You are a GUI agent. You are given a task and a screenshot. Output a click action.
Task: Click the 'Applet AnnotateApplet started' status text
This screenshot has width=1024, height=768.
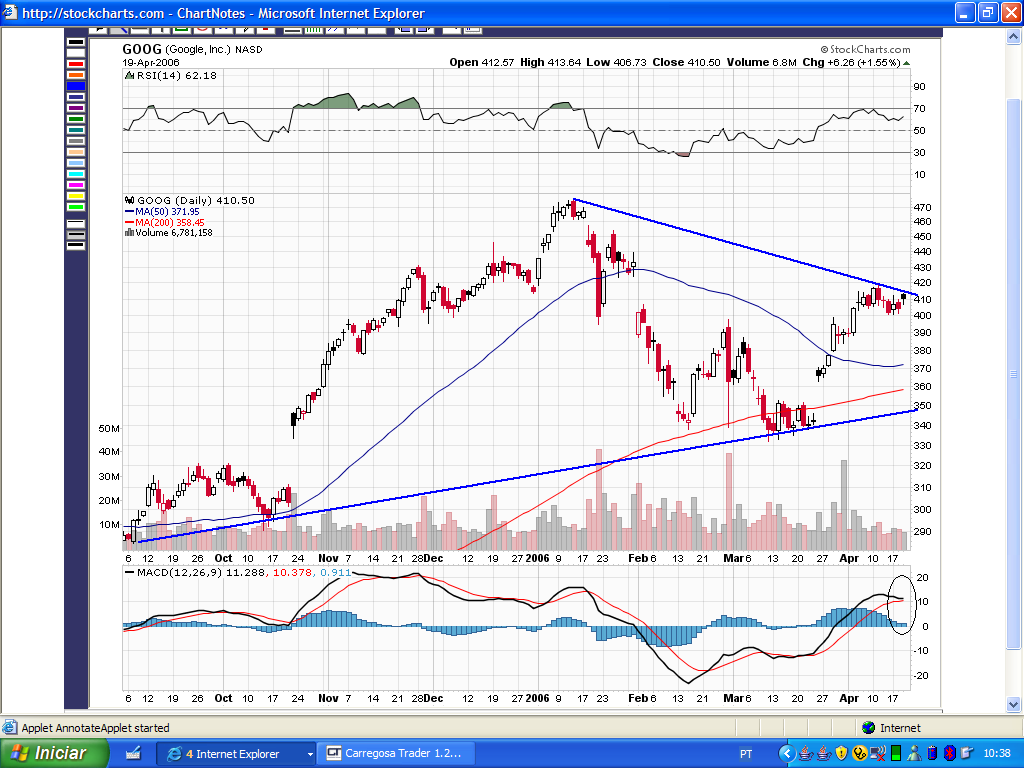pos(95,728)
